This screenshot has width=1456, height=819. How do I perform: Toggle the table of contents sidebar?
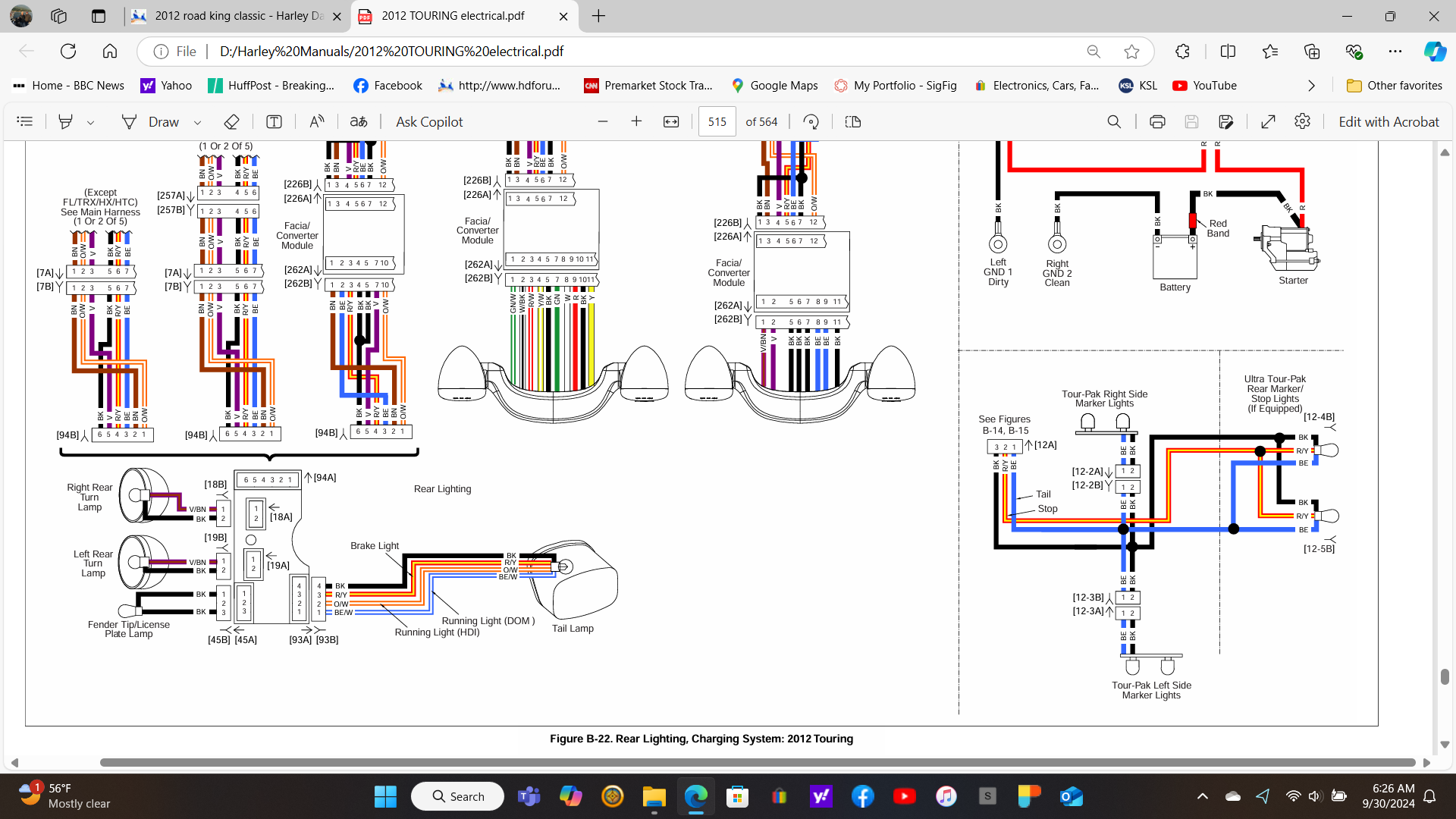[25, 122]
